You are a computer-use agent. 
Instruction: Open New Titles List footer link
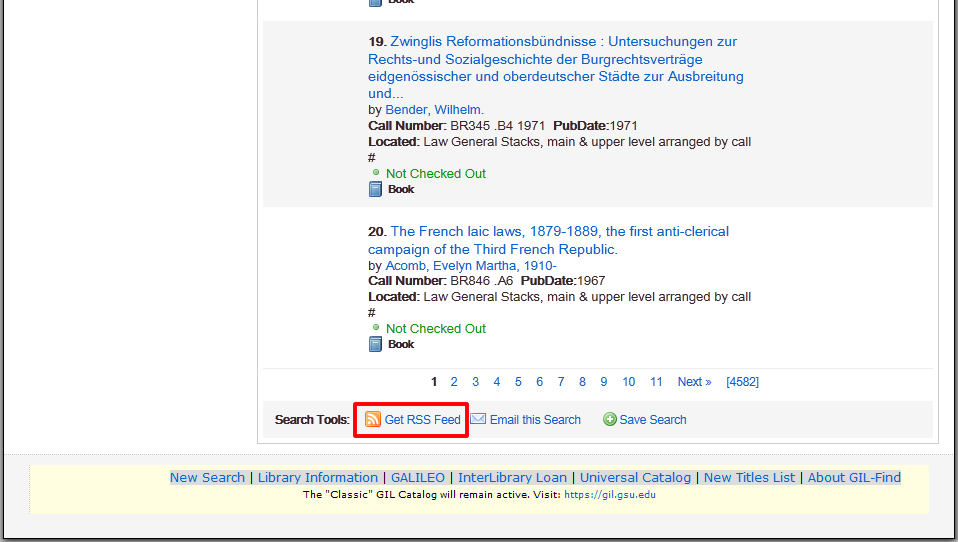(x=750, y=478)
